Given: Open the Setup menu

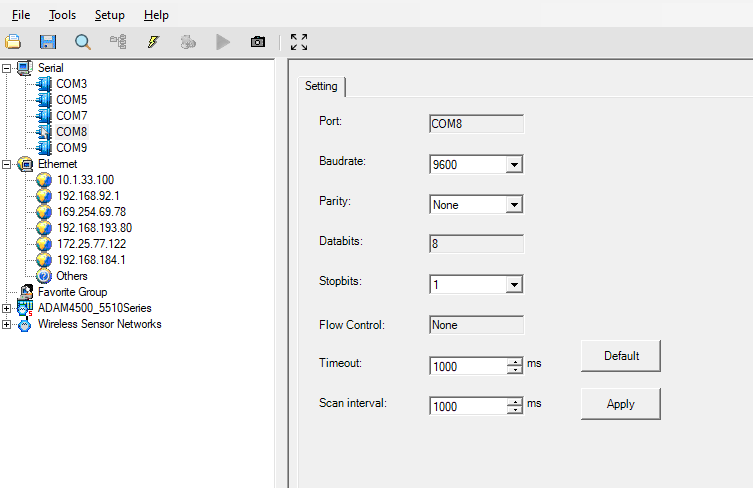Looking at the screenshot, I should tap(109, 15).
